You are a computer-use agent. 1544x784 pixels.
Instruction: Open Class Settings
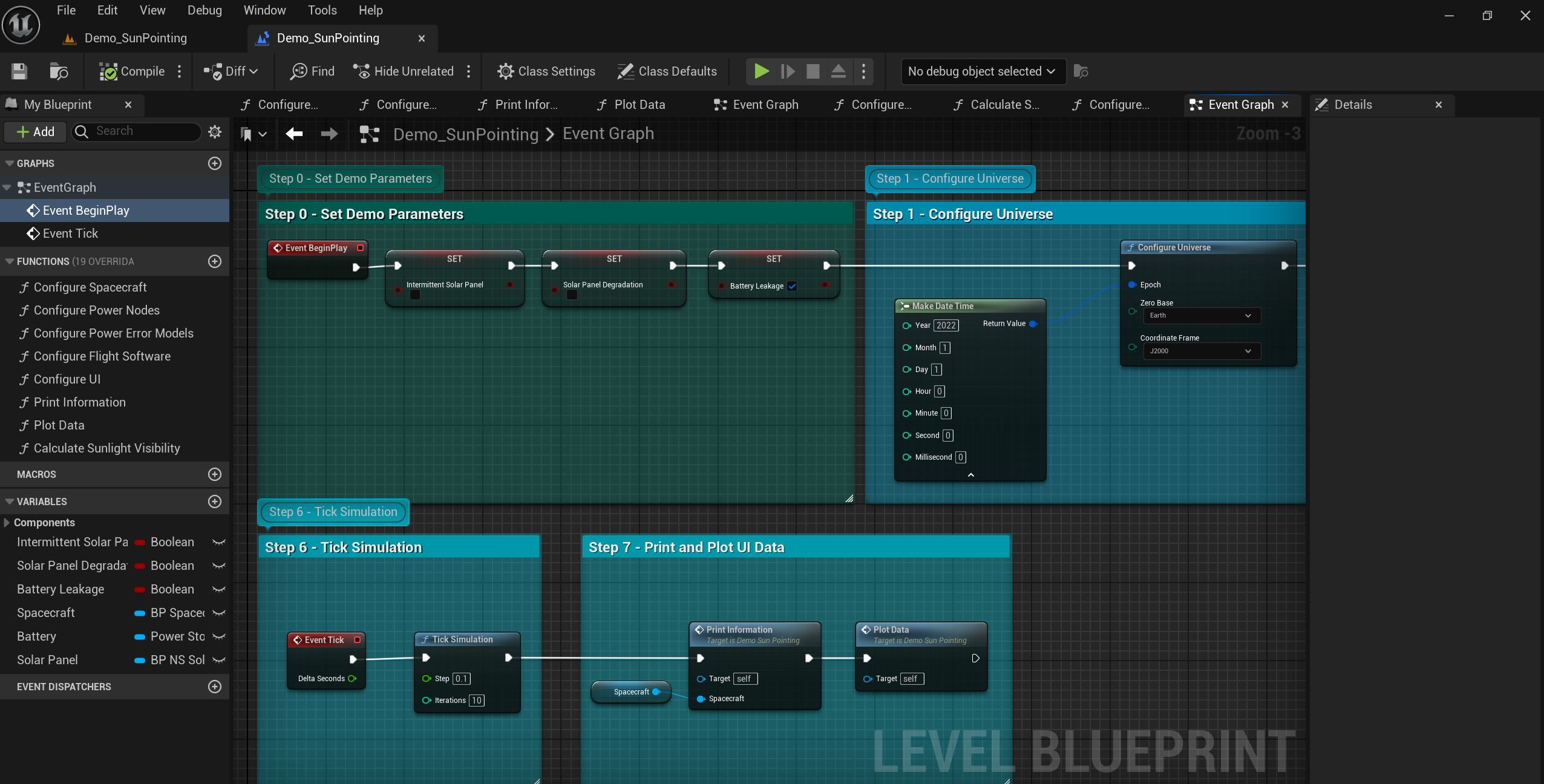point(546,71)
